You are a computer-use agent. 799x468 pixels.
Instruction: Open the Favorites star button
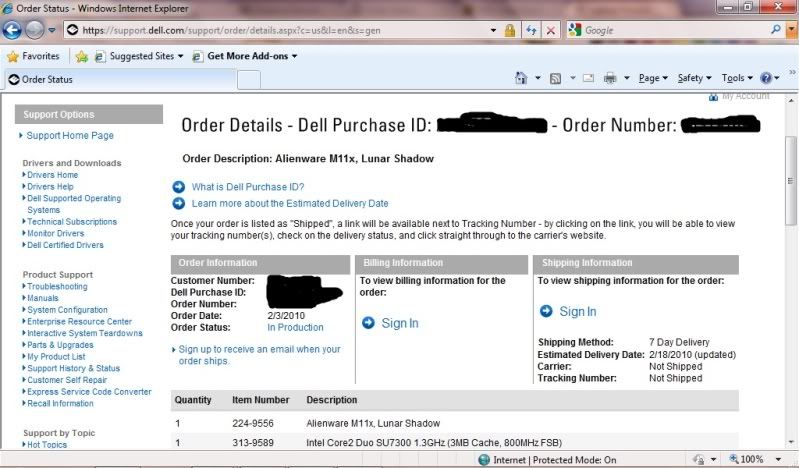coord(34,56)
